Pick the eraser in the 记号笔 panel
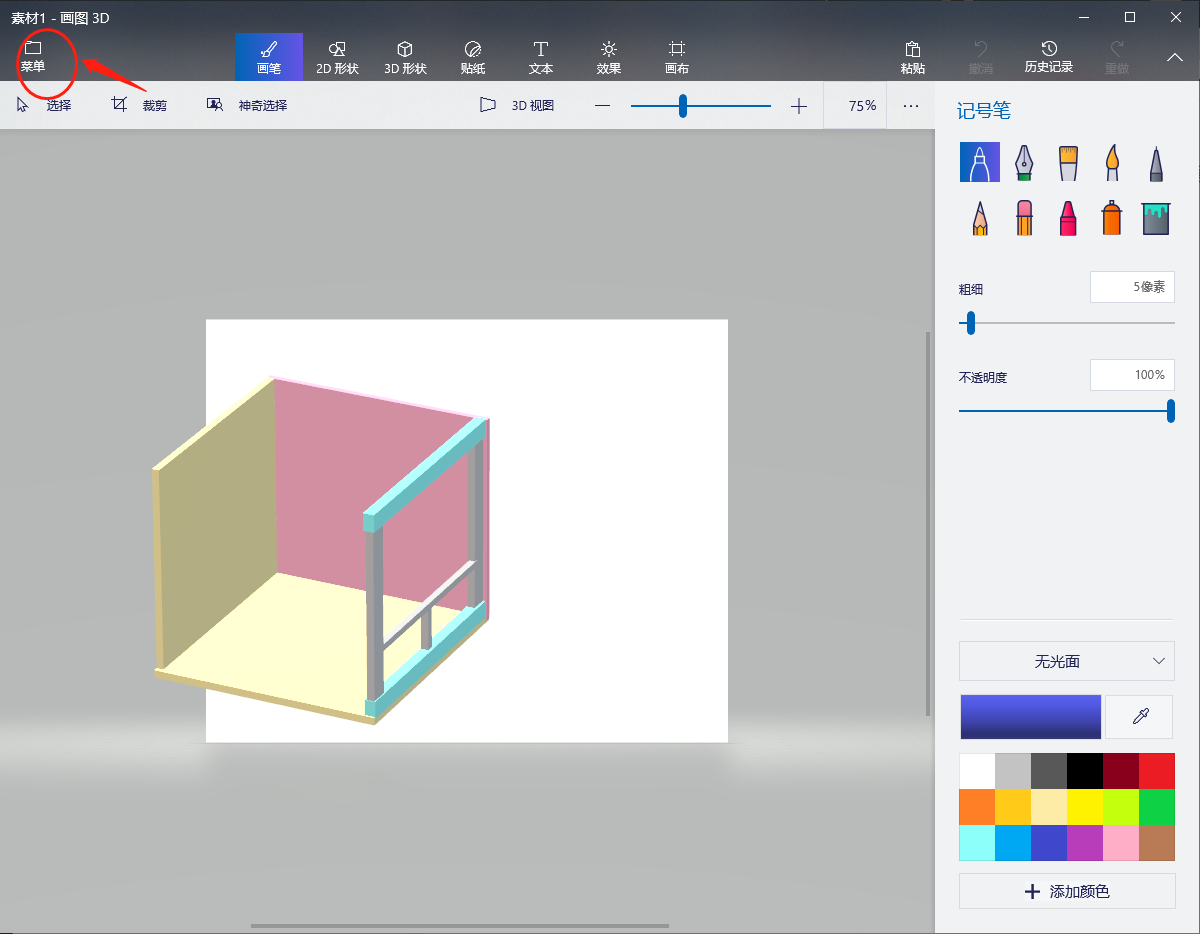This screenshot has width=1200, height=934. click(x=1023, y=217)
